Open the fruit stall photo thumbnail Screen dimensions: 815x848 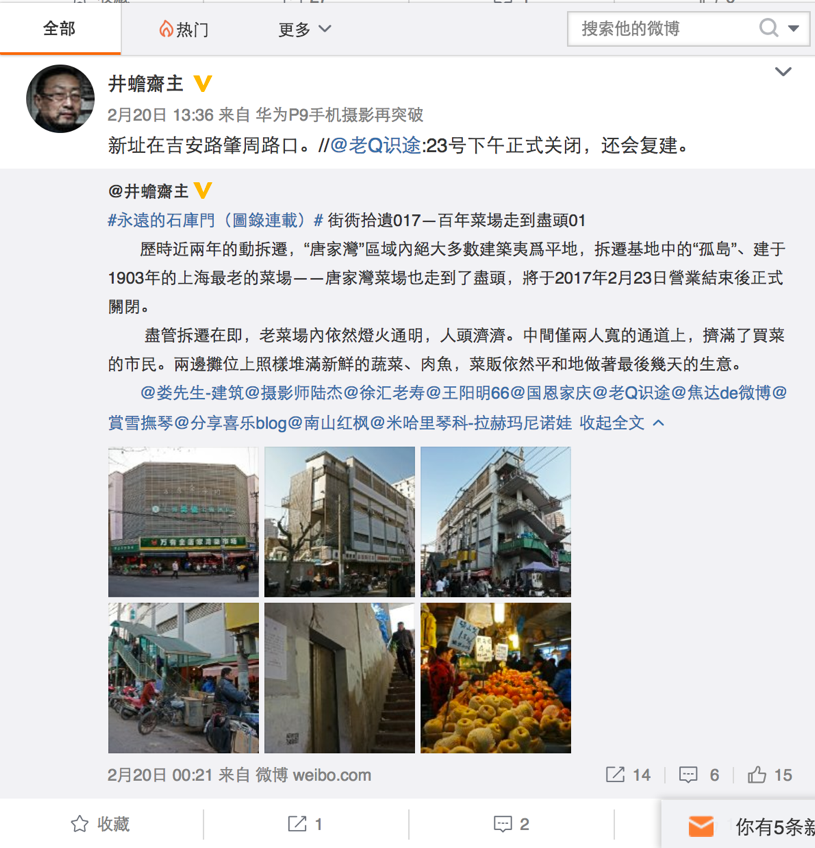coord(496,678)
